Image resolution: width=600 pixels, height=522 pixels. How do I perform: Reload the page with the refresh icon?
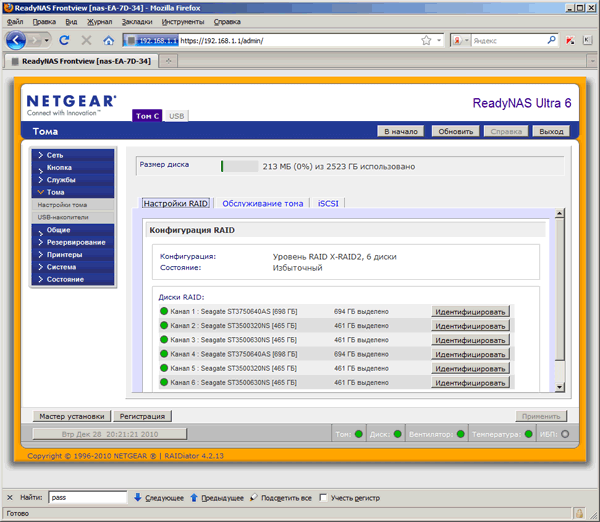tap(64, 40)
